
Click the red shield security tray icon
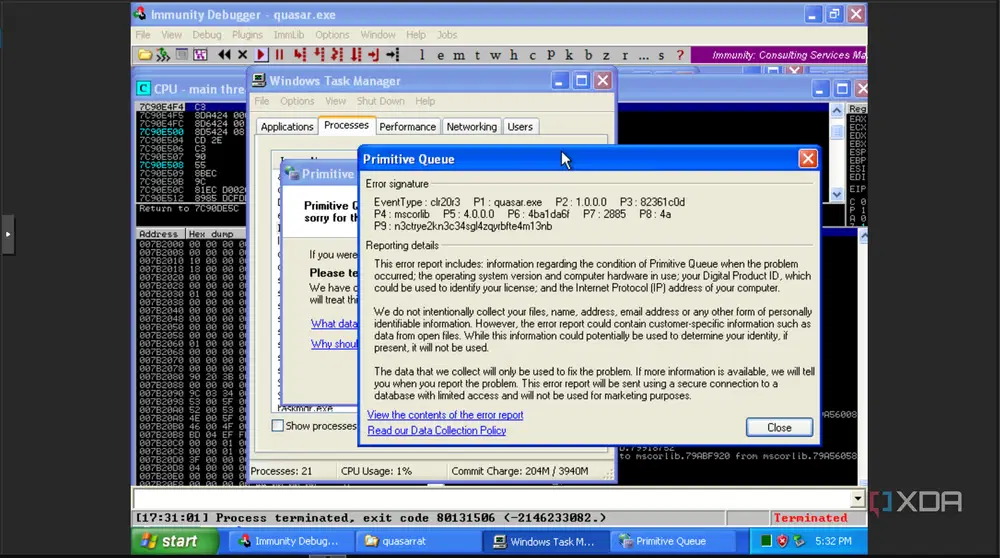point(783,541)
